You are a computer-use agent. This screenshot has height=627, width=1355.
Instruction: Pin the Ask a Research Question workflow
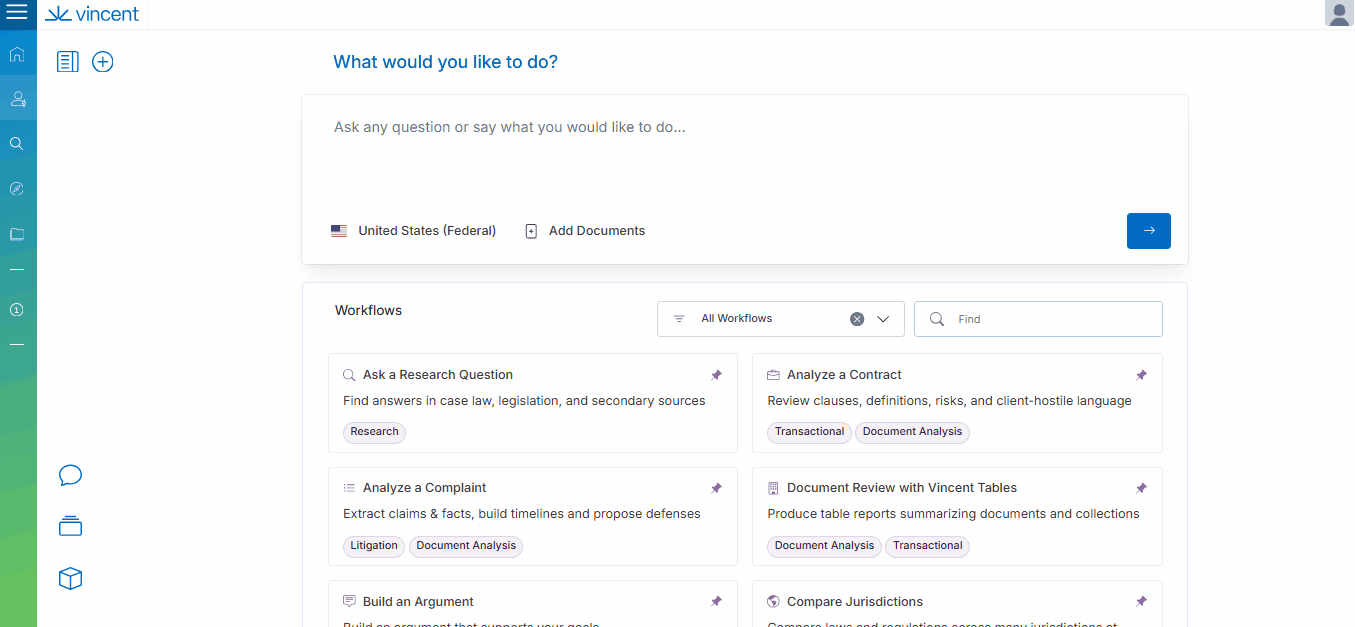[x=716, y=375]
